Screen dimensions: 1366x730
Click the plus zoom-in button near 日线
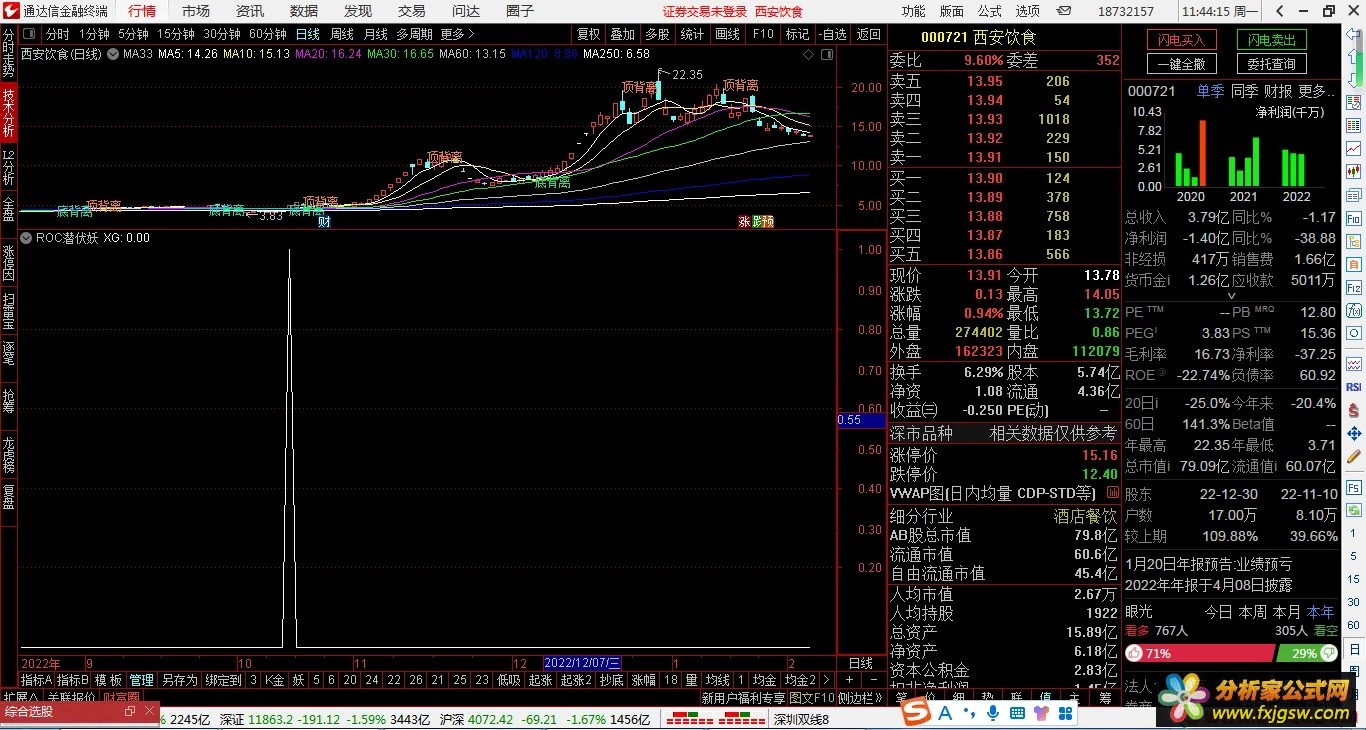pos(847,680)
